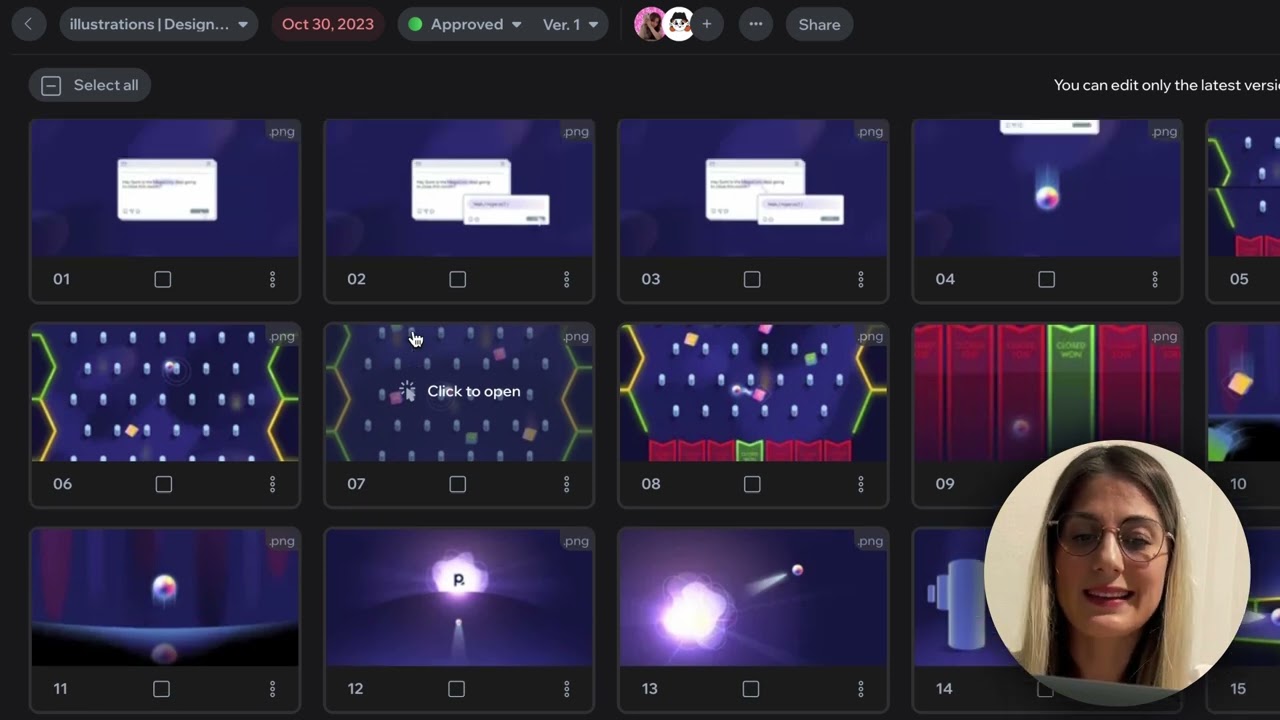Image resolution: width=1280 pixels, height=720 pixels.
Task: Open options menu for image 08
Action: 860,484
